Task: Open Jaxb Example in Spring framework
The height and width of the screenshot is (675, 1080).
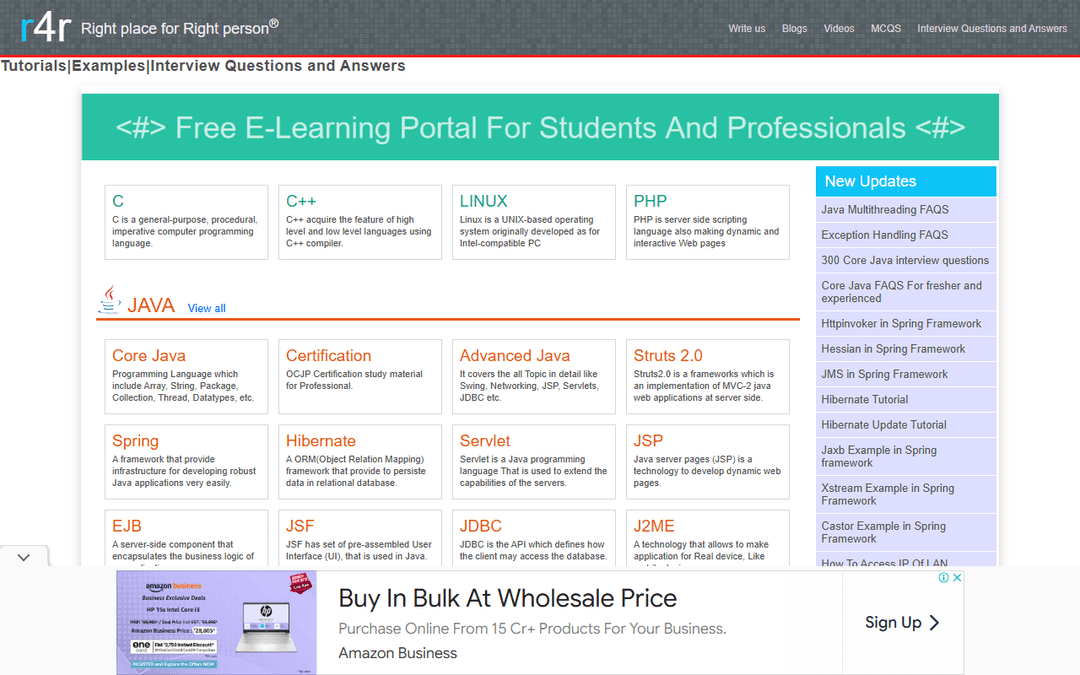Action: click(x=906, y=457)
